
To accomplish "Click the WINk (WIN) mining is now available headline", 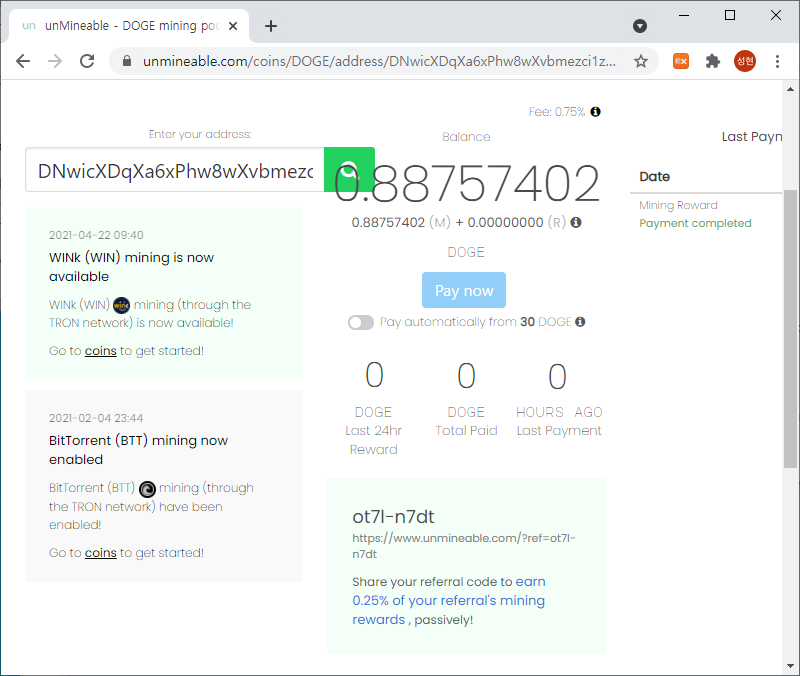I will click(x=131, y=267).
